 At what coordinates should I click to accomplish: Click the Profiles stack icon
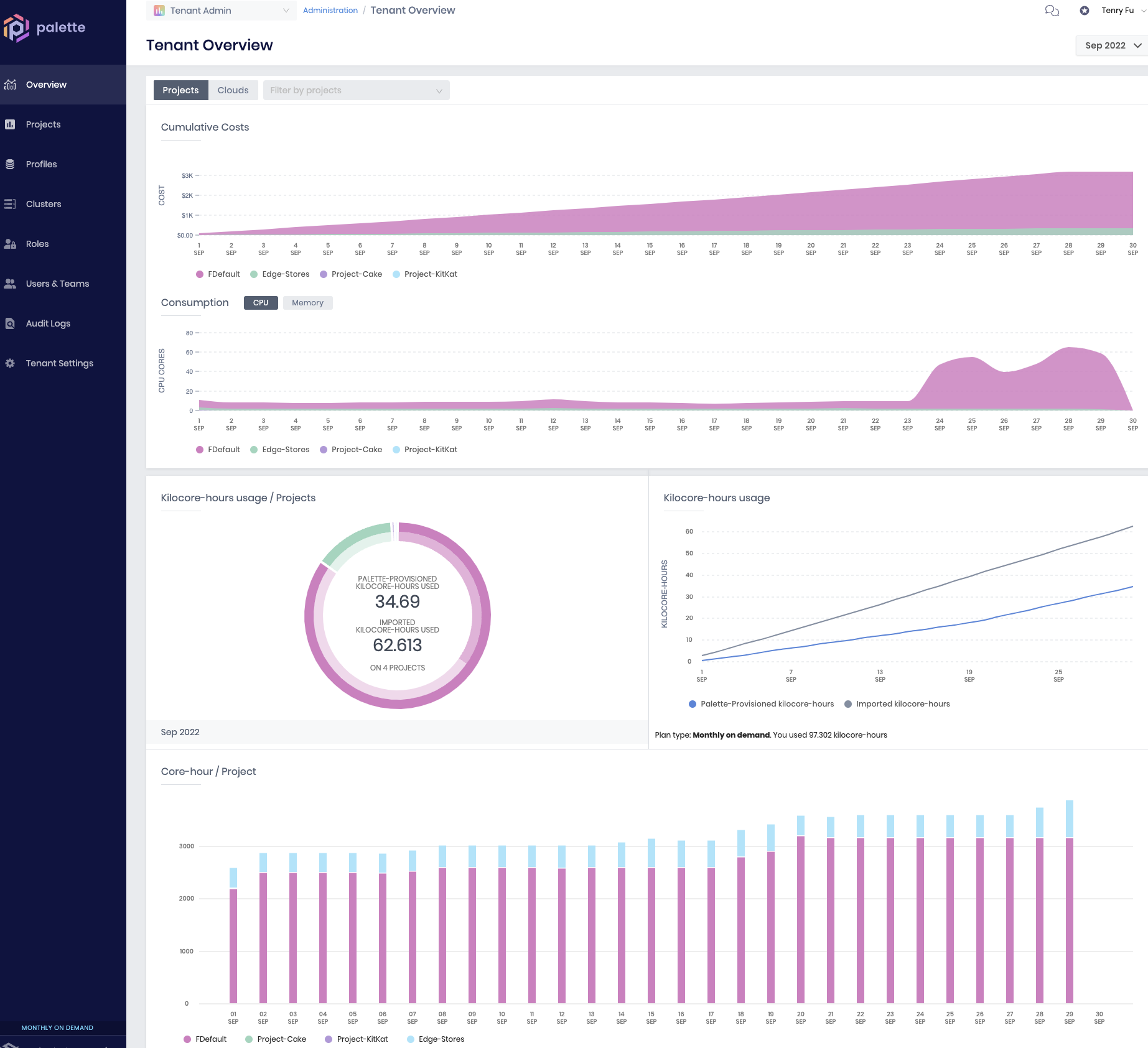tap(10, 164)
